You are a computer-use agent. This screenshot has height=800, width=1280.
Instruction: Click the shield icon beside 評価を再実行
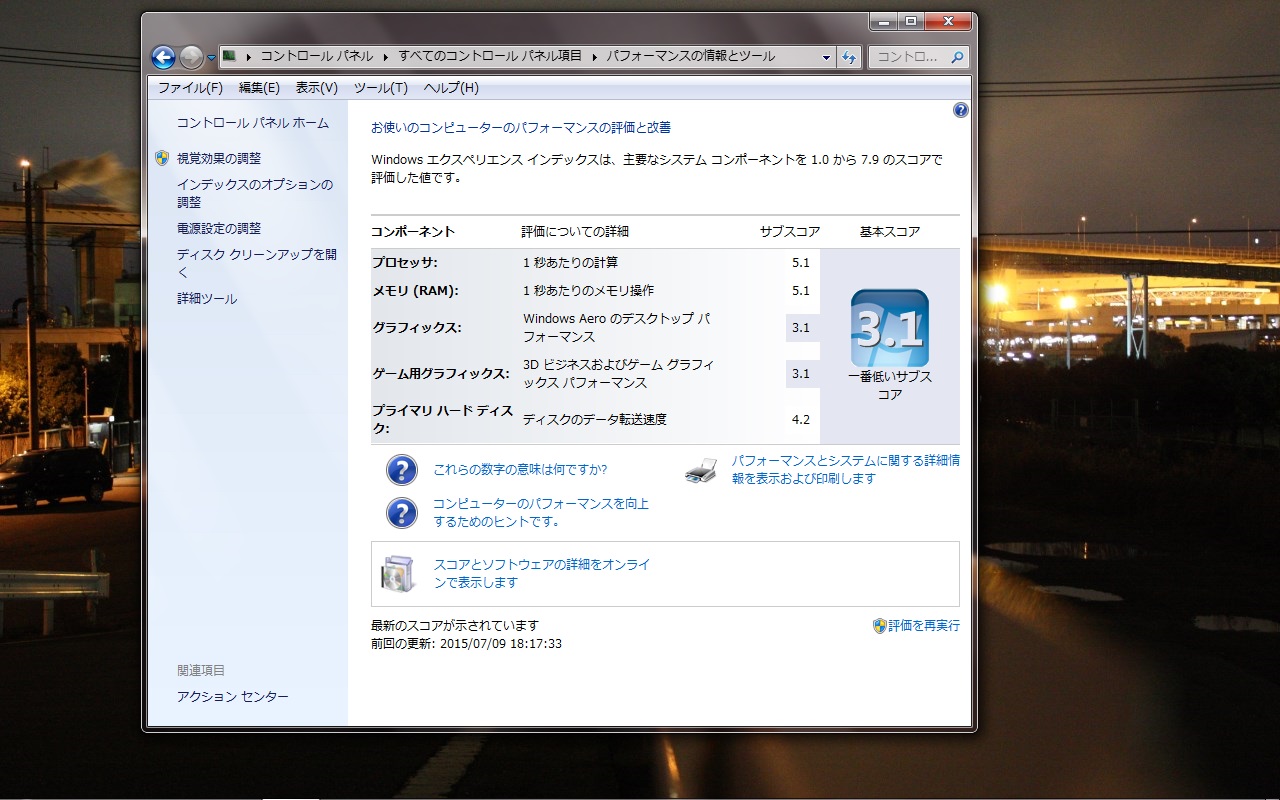click(x=880, y=626)
